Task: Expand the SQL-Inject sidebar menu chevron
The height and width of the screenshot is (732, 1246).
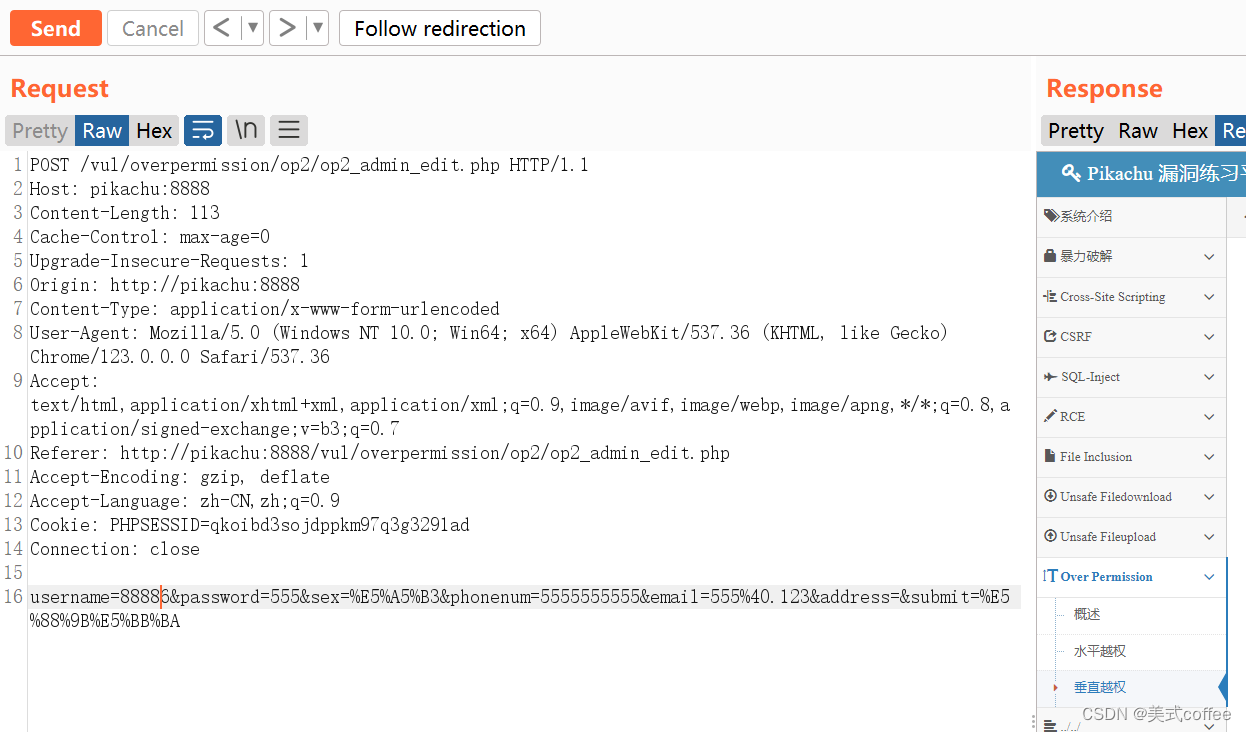Action: 1209,377
